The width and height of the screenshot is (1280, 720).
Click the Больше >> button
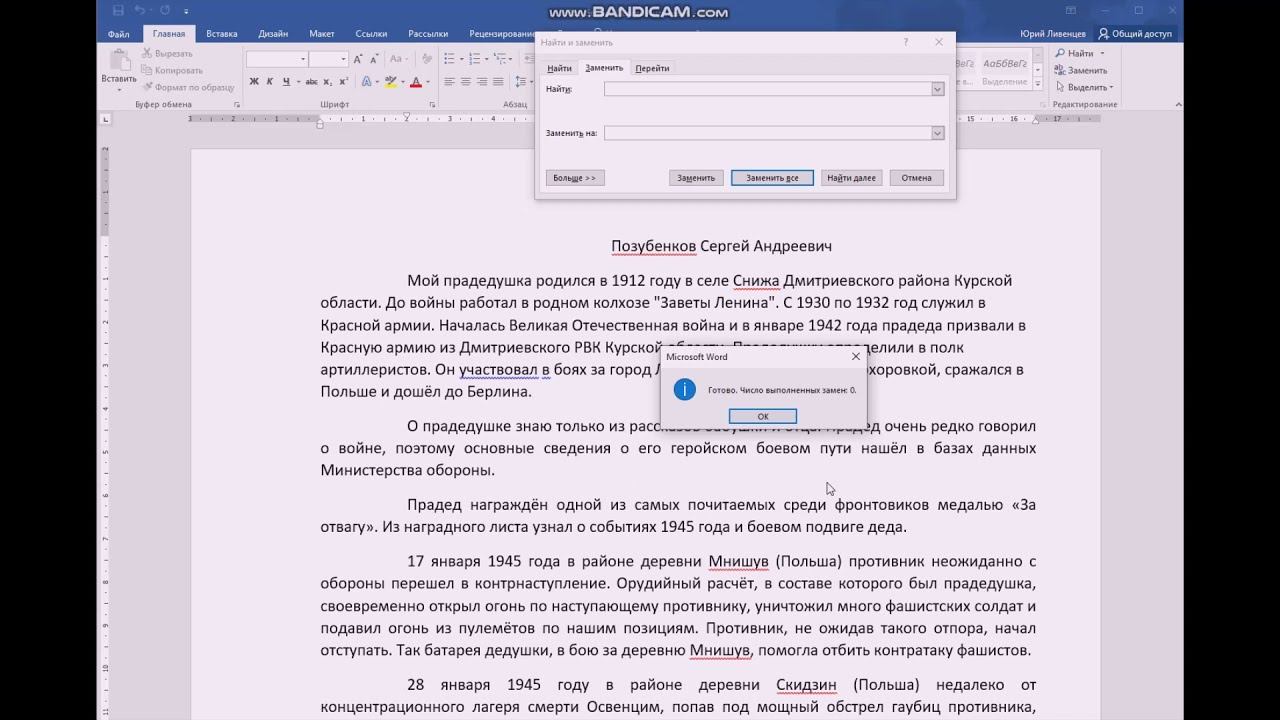click(574, 178)
